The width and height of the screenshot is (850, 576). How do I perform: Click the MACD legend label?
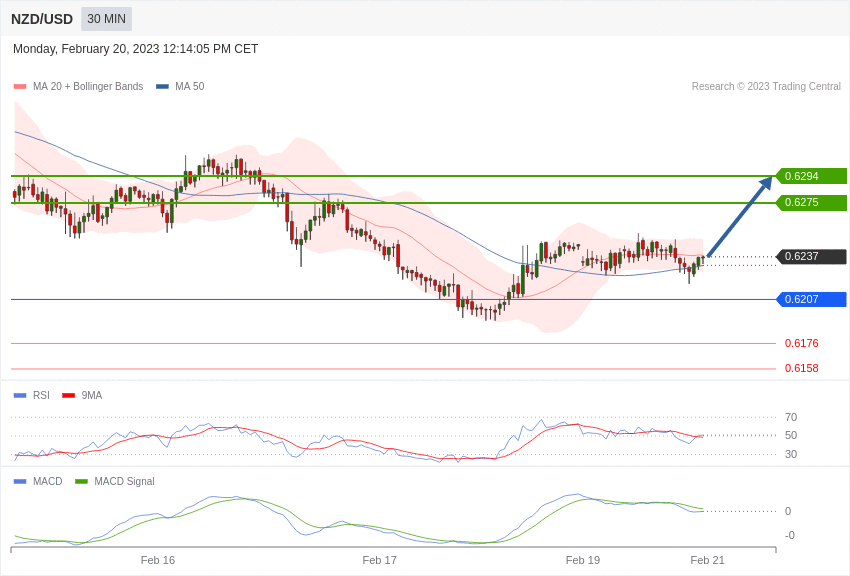point(48,481)
